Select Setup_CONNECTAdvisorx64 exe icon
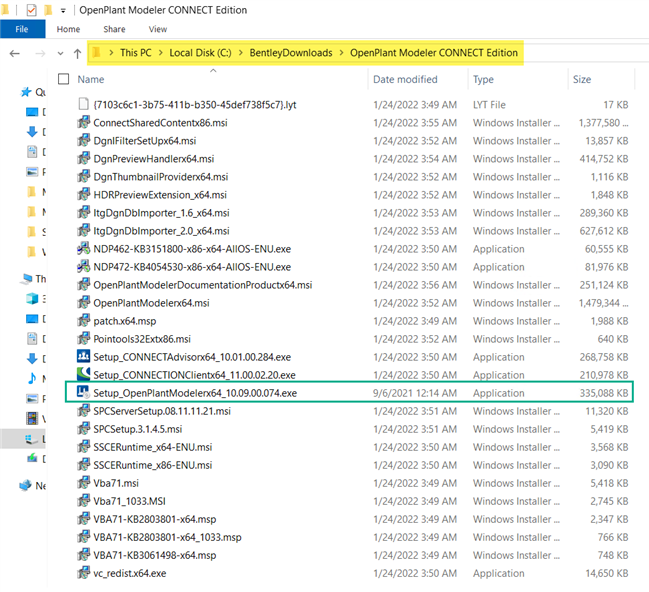The image size is (649, 592). (x=84, y=356)
